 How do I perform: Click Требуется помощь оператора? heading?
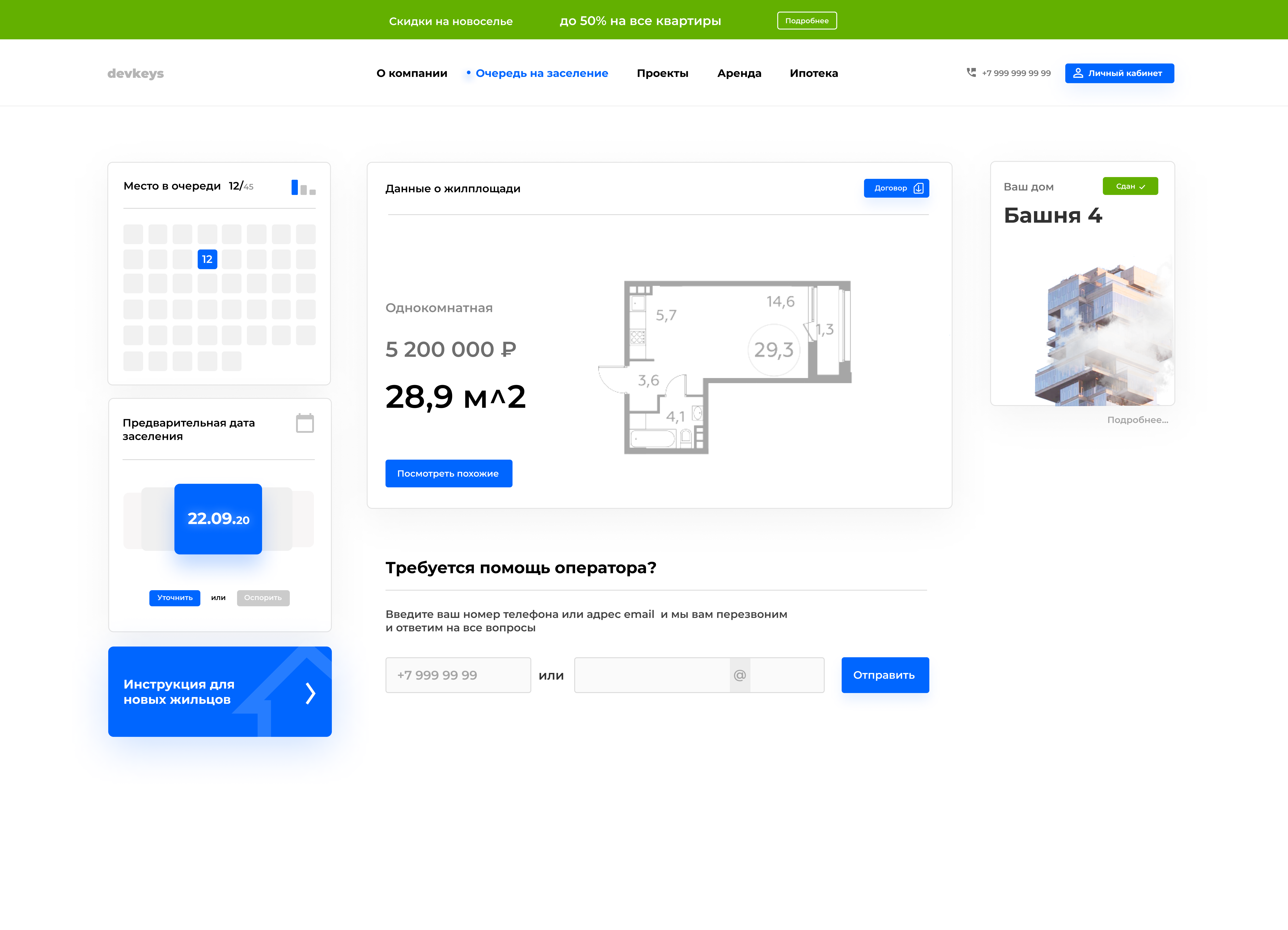pos(521,568)
